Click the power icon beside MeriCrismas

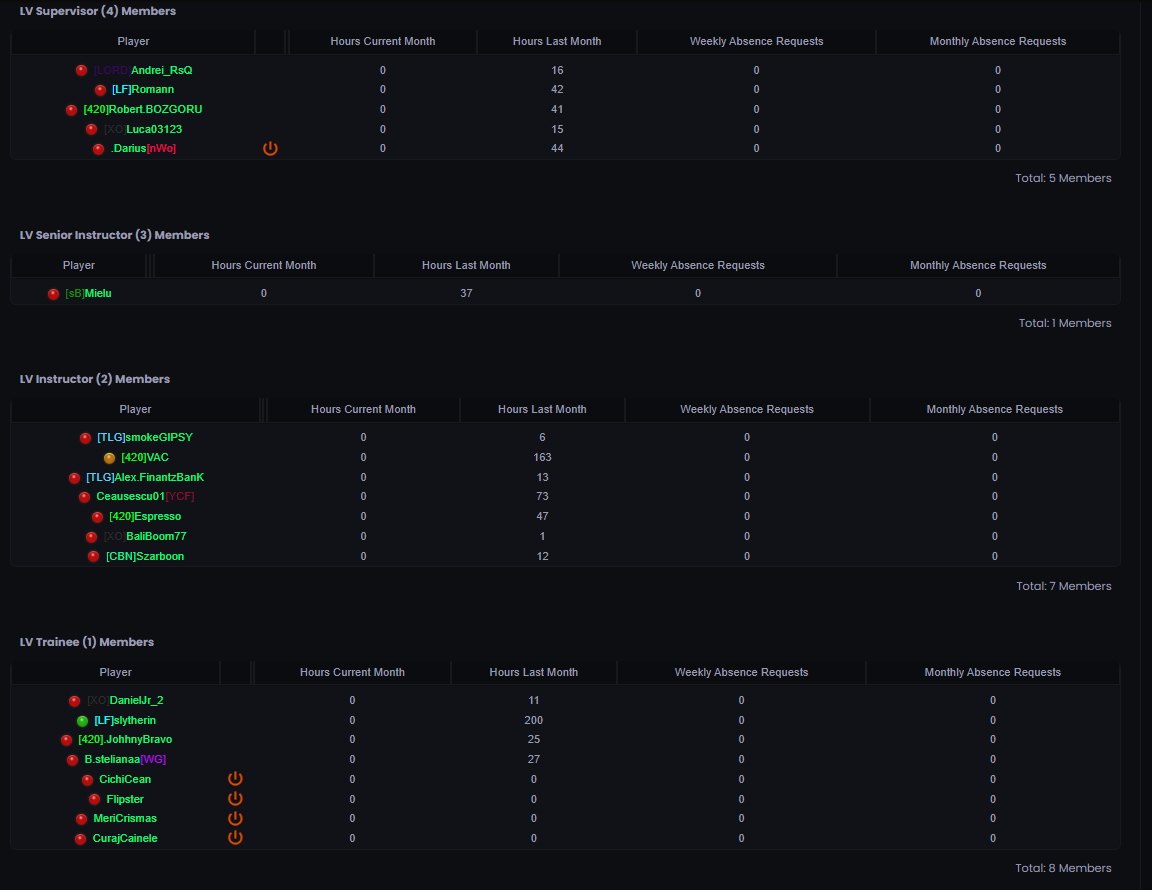click(235, 818)
